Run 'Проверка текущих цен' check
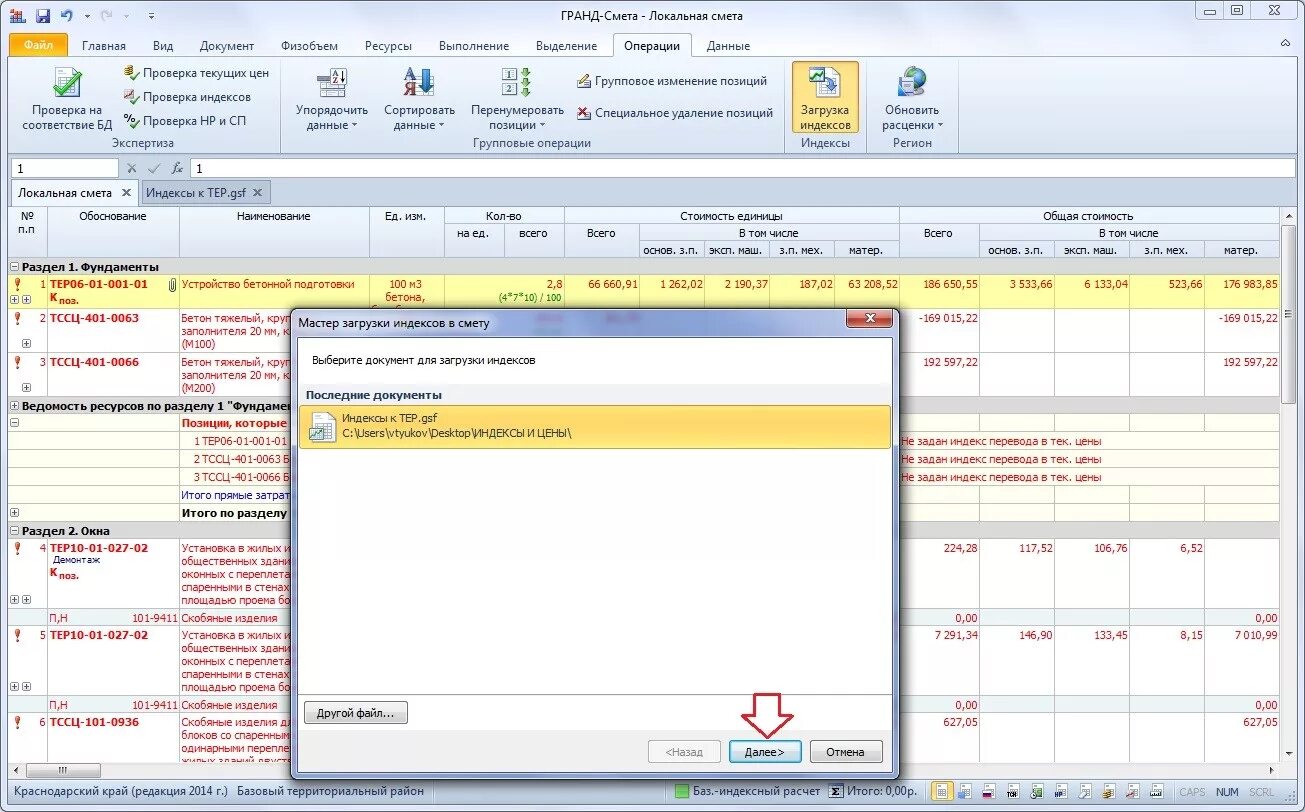This screenshot has height=812, width=1305. pyautogui.click(x=196, y=73)
